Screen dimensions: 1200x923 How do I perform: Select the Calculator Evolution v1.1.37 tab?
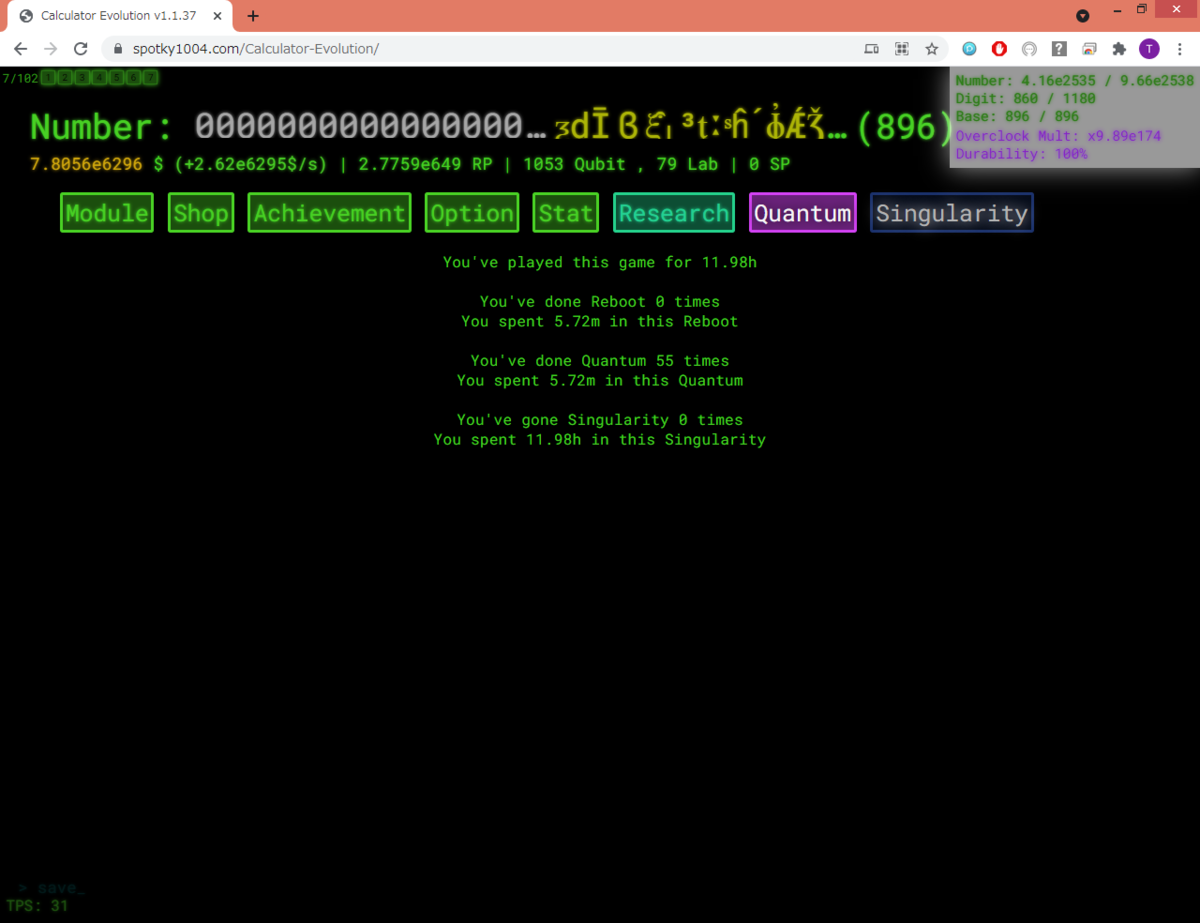[120, 16]
